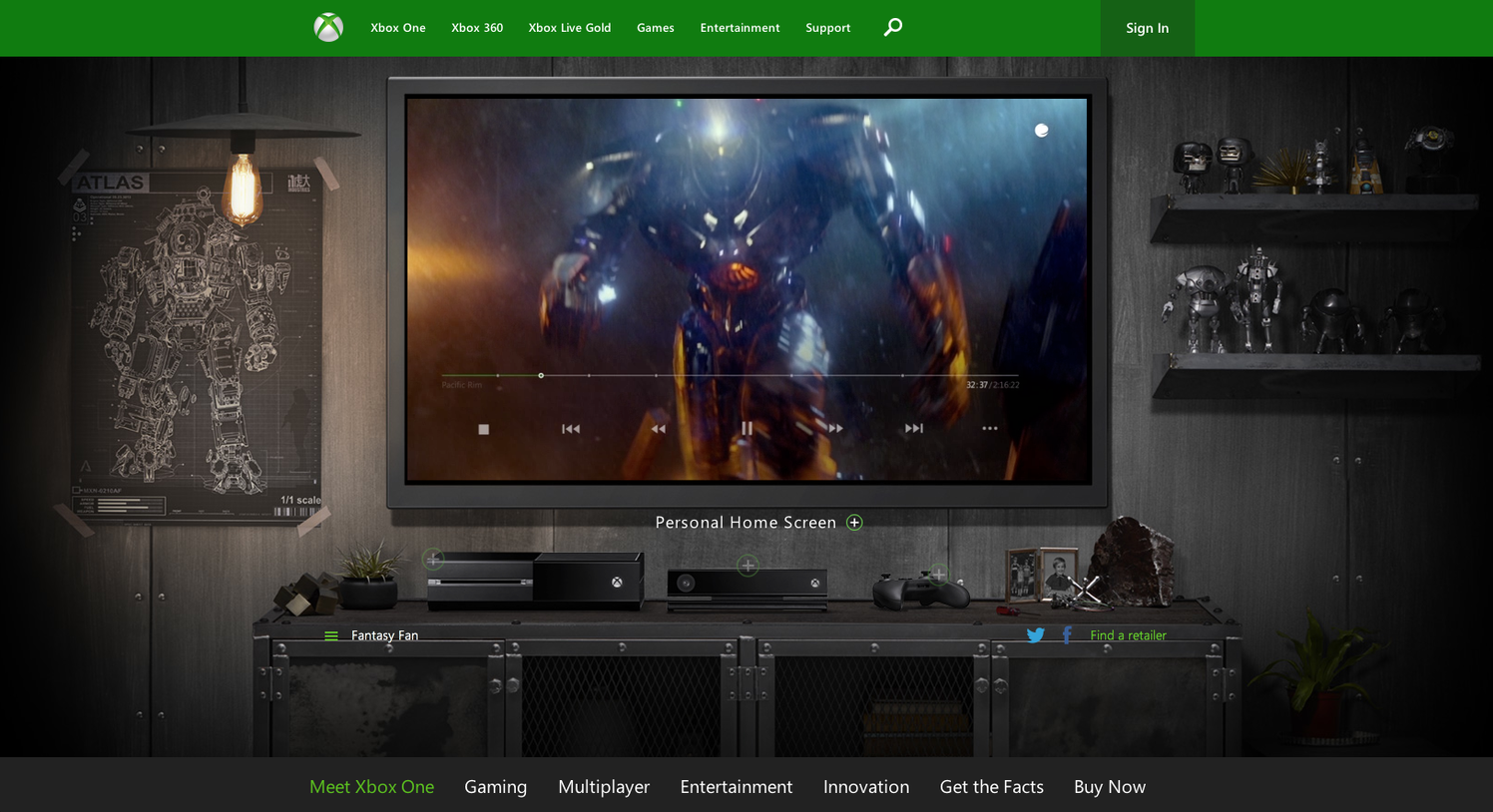Click the Xbox sphere logo
The image size is (1493, 812).
tap(328, 27)
